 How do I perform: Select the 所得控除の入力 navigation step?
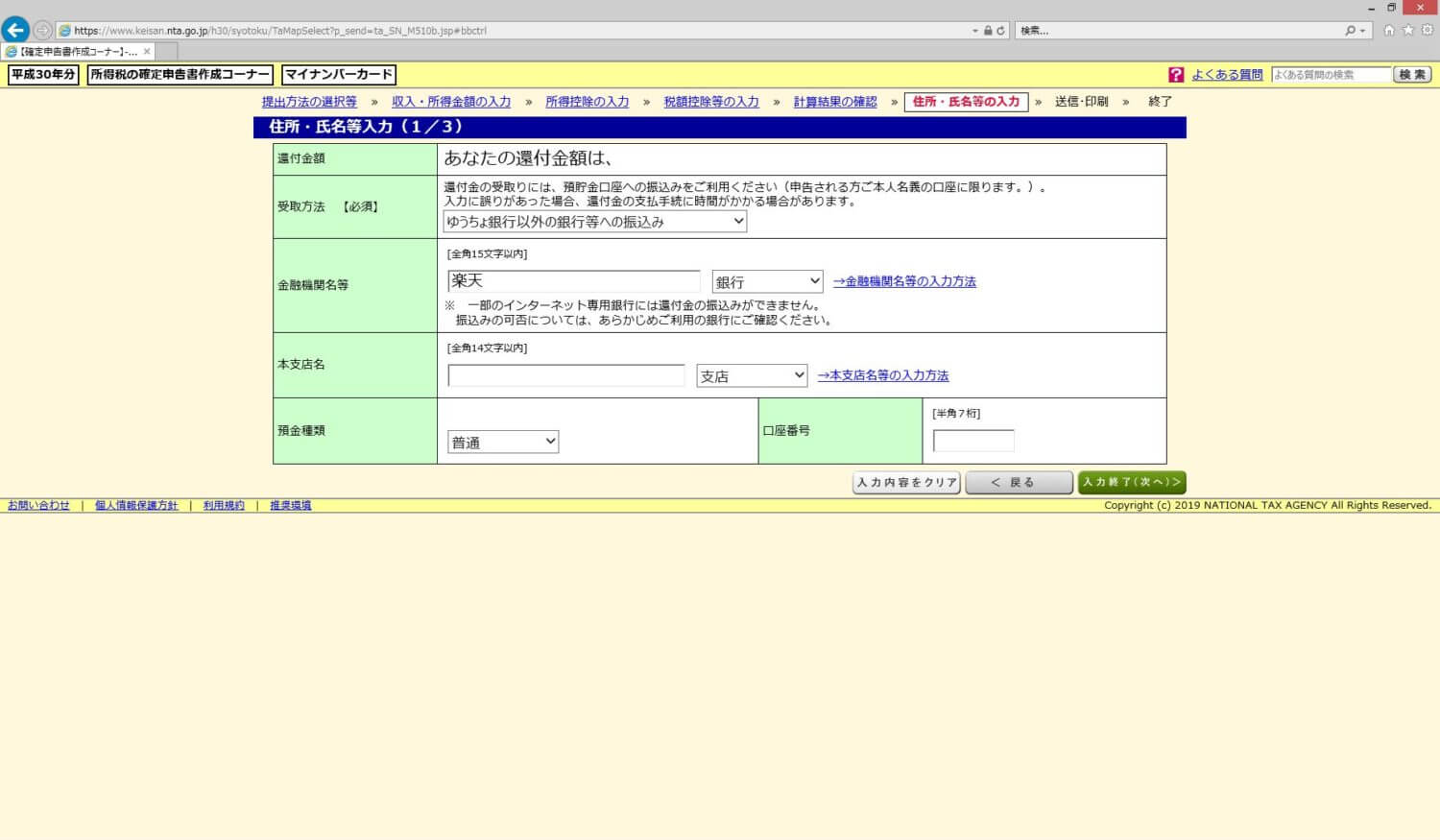coord(587,102)
